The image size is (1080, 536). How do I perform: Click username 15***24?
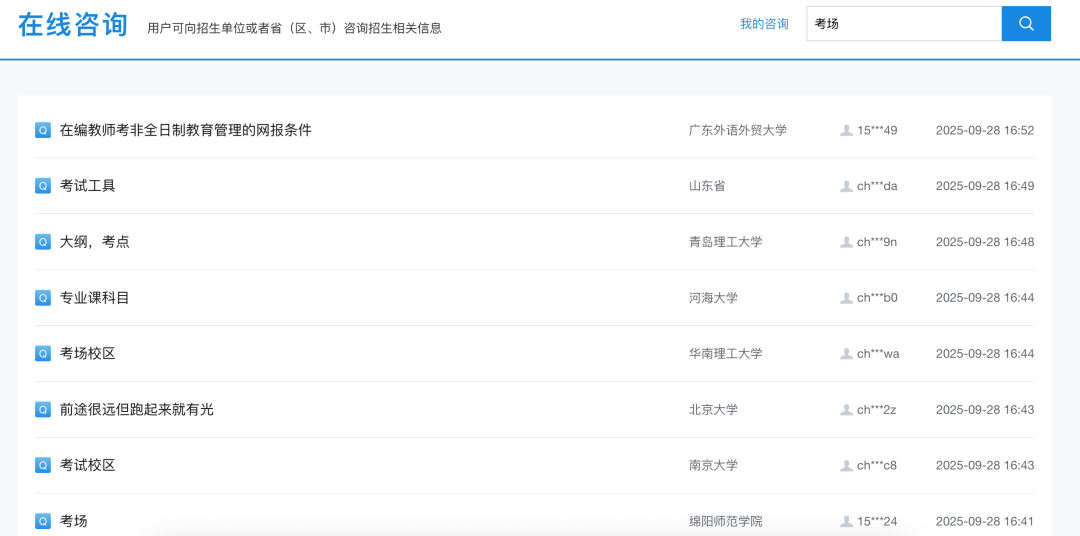(x=877, y=522)
